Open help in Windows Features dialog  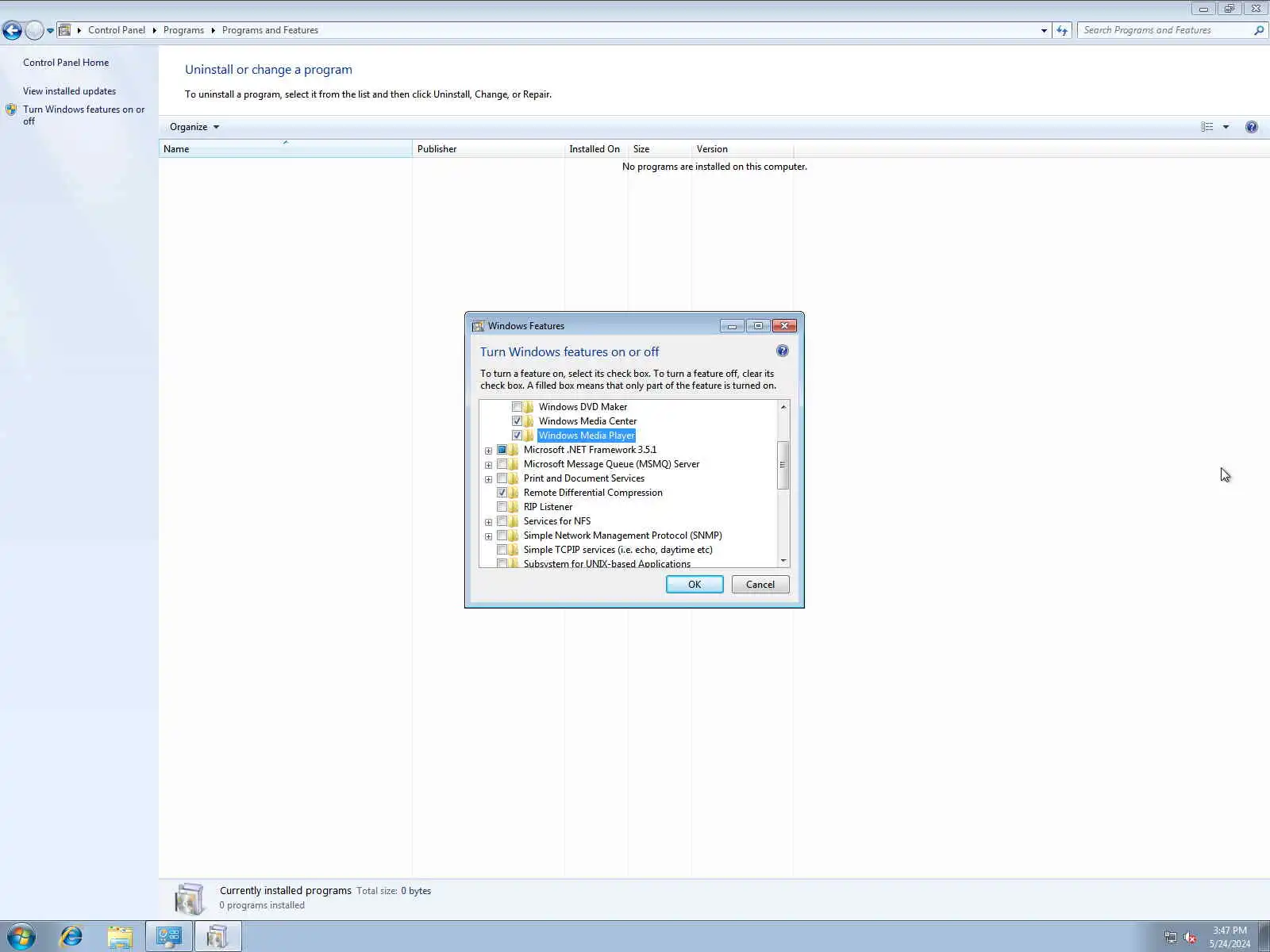pos(783,351)
